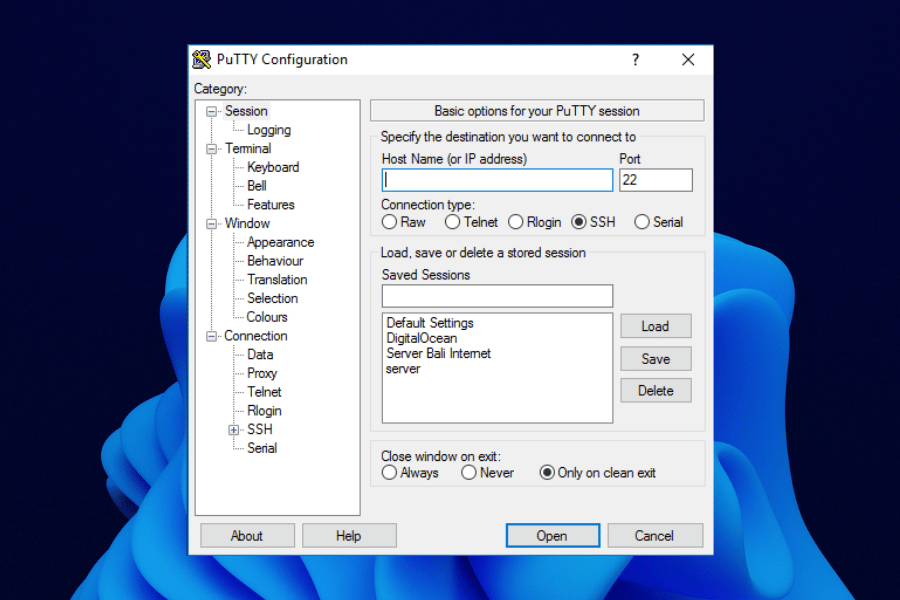Open the connection
The height and width of the screenshot is (600, 900).
click(552, 535)
